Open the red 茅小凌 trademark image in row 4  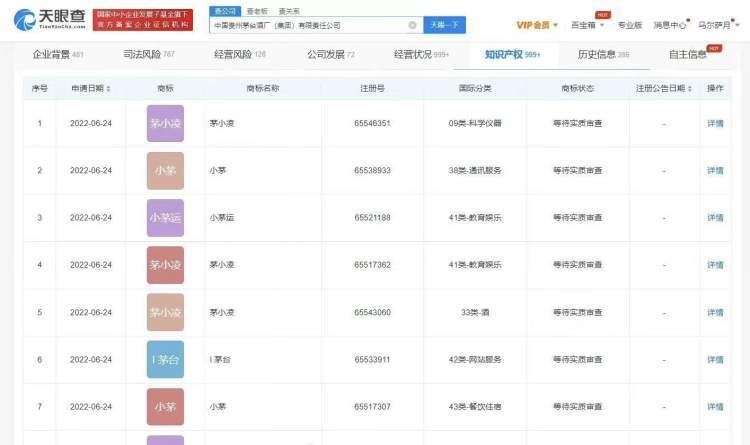click(165, 265)
